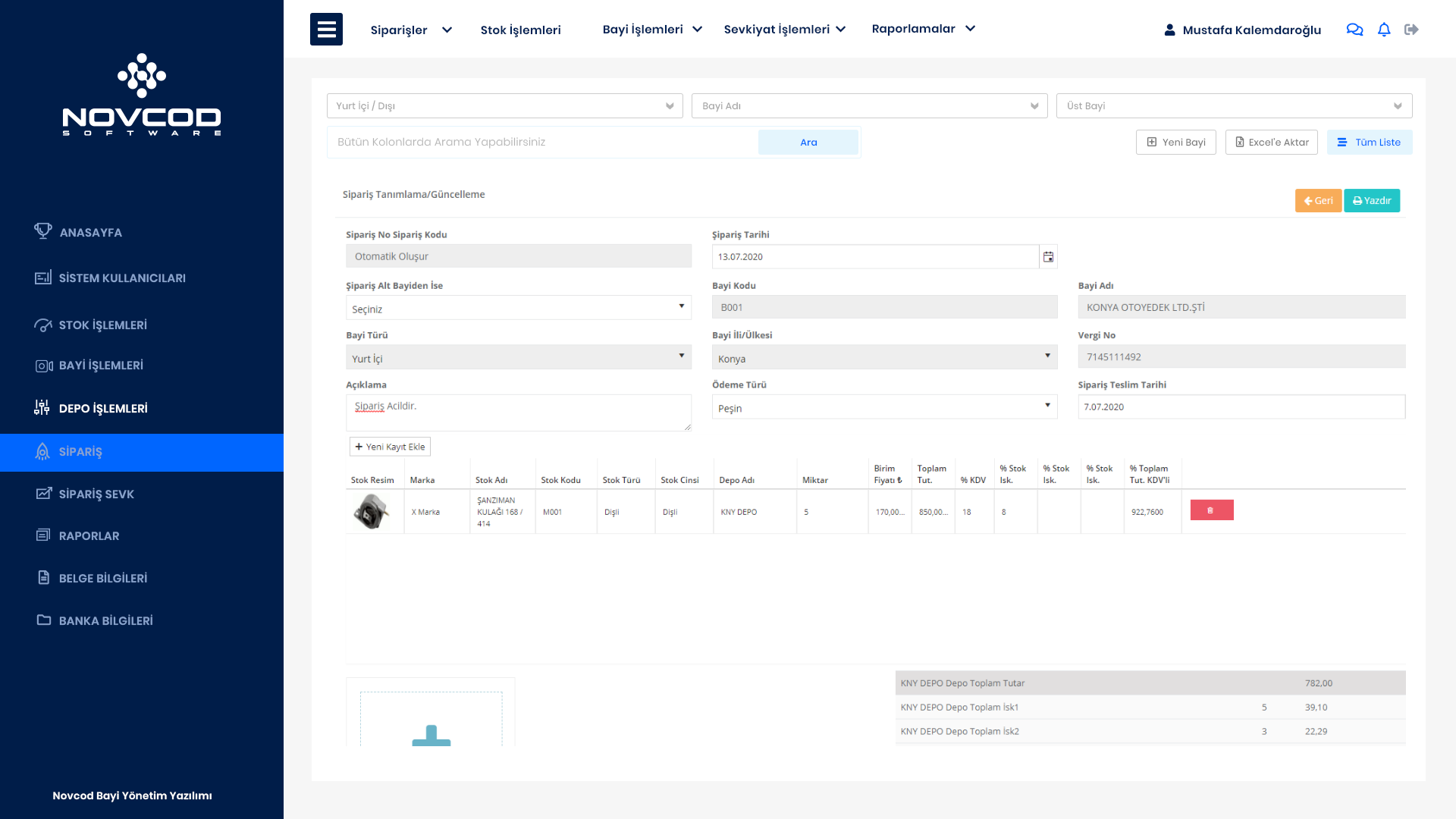1456x819 pixels.
Task: Open the chat messages icon
Action: [x=1354, y=30]
